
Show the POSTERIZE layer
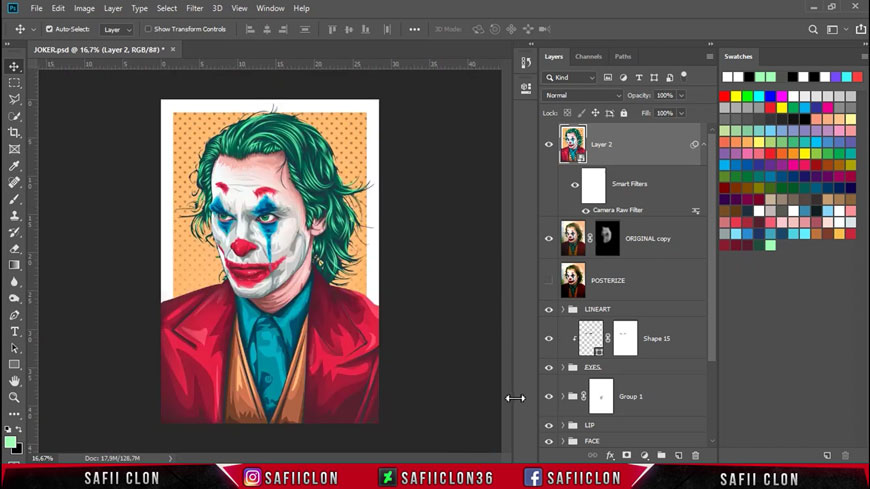click(549, 281)
